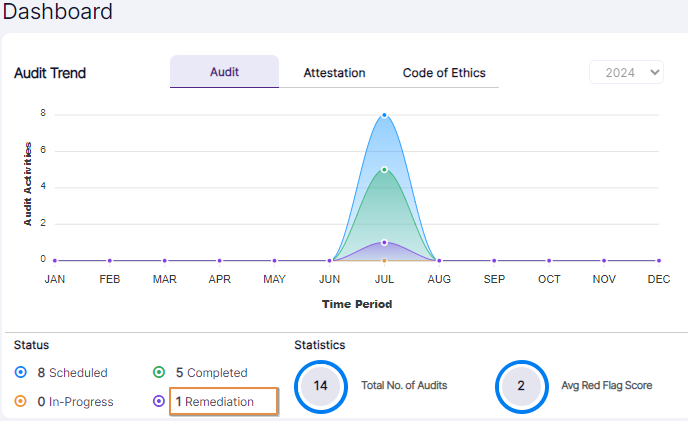Click the blue Scheduled status legend icon
Screen dimensions: 688x421
click(x=21, y=373)
